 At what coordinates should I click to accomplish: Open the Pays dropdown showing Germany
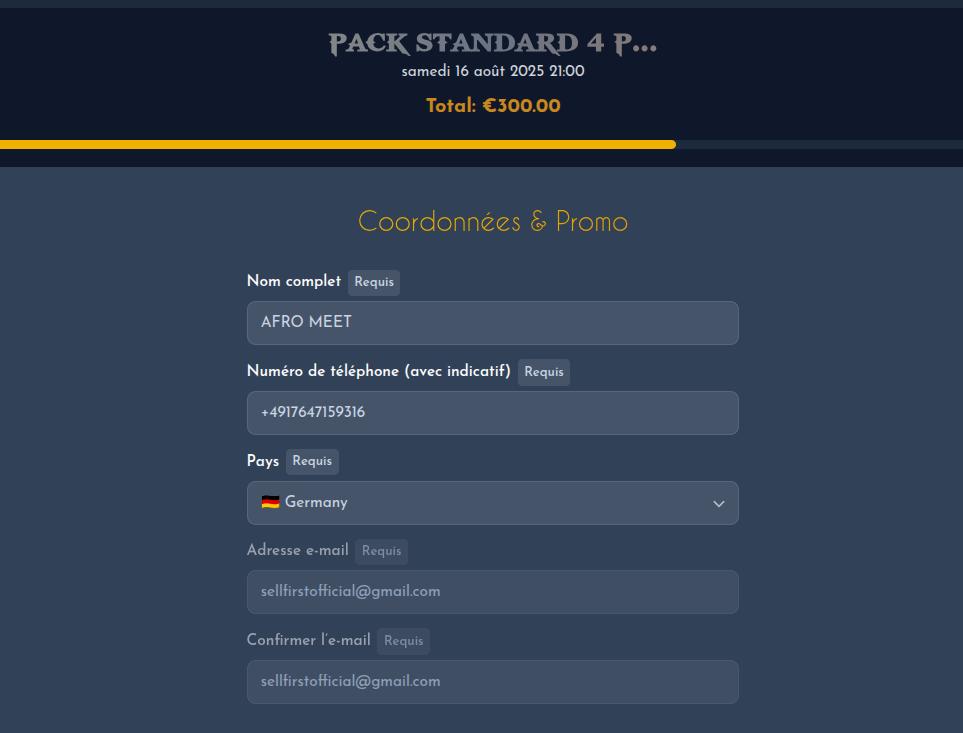click(x=493, y=503)
